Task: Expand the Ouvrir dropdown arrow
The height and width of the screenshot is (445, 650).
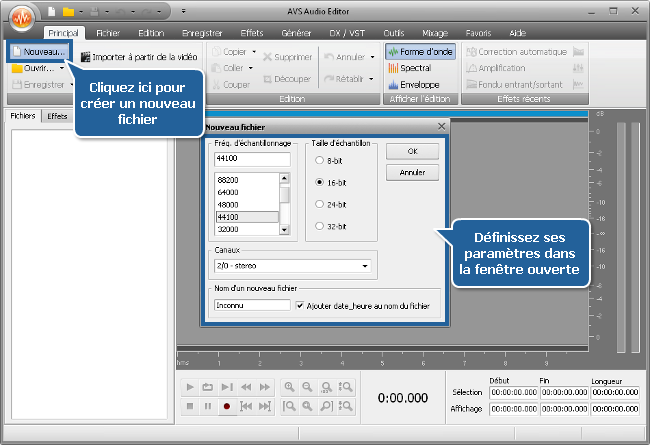Action: coord(61,69)
